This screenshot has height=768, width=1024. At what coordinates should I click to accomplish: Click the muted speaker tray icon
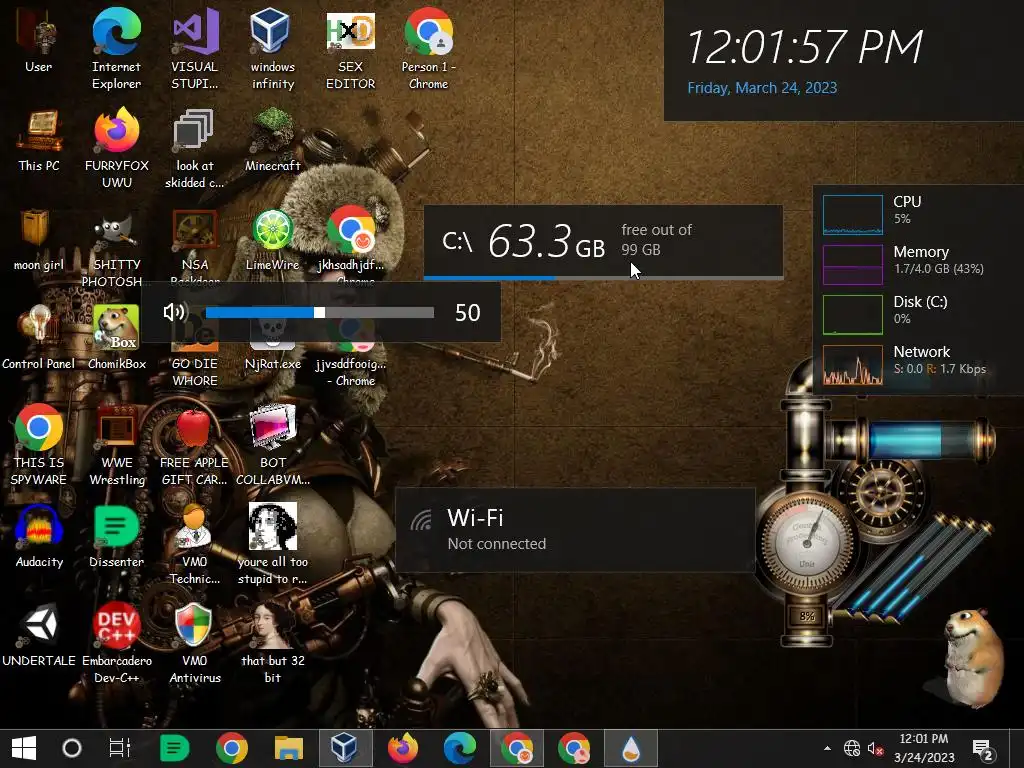875,748
